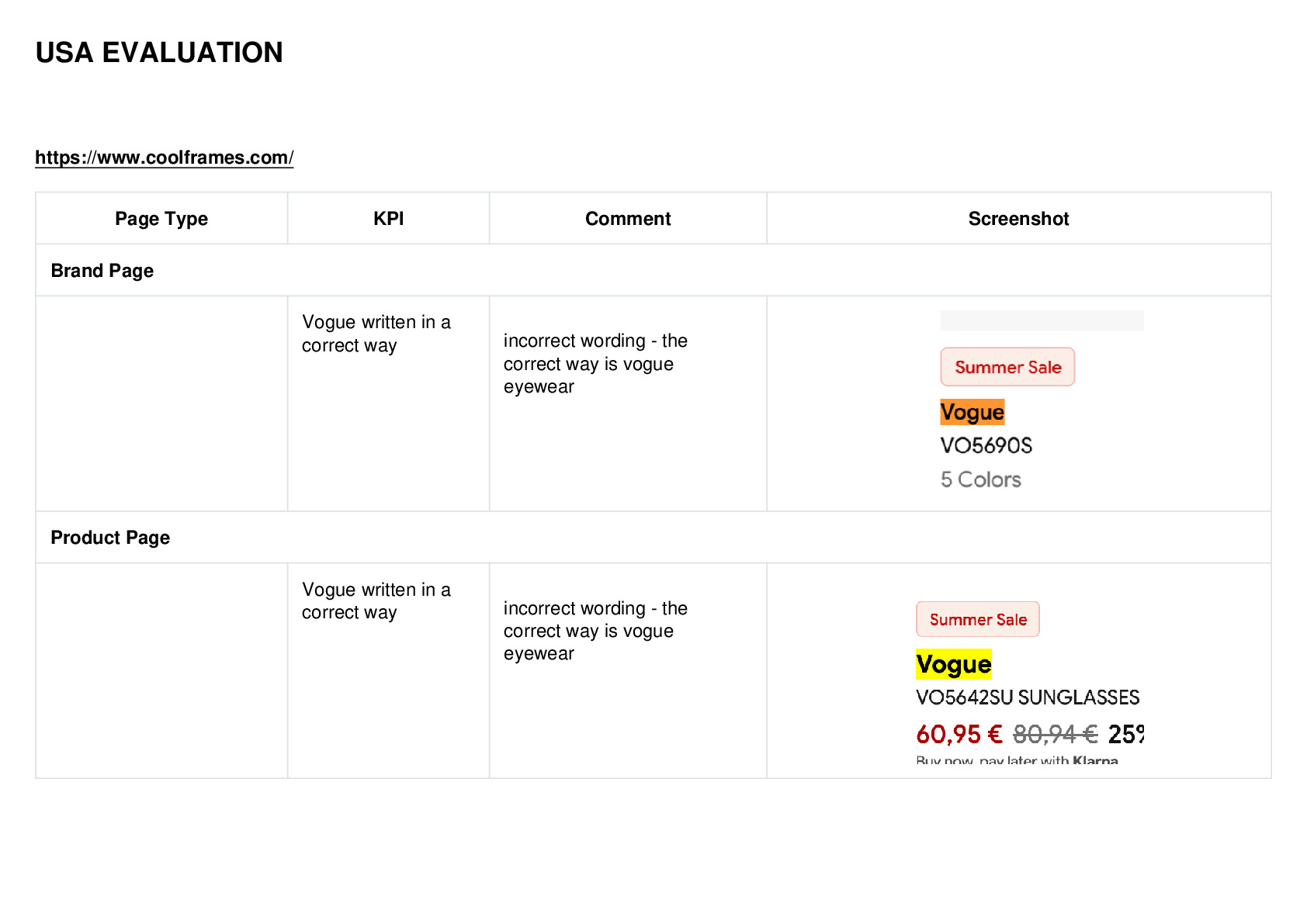Click the VO5690S model name

(x=986, y=445)
